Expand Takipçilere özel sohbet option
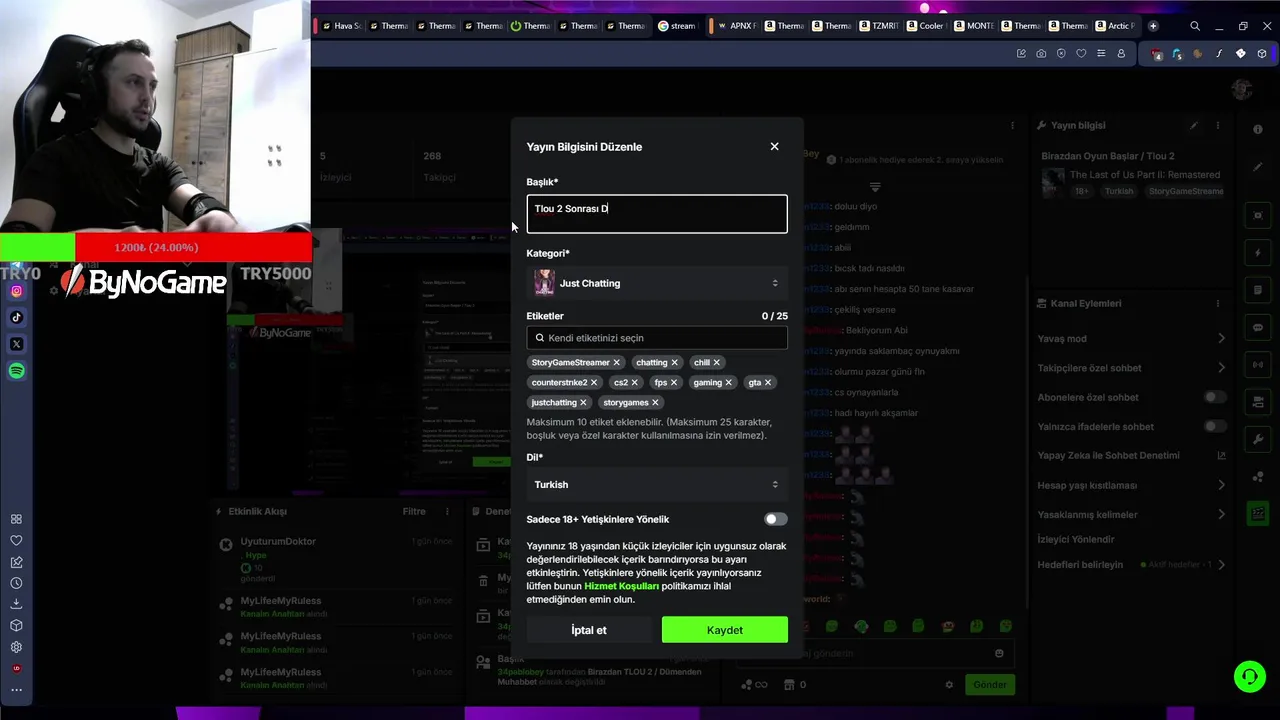This screenshot has height=720, width=1280. coord(1221,367)
